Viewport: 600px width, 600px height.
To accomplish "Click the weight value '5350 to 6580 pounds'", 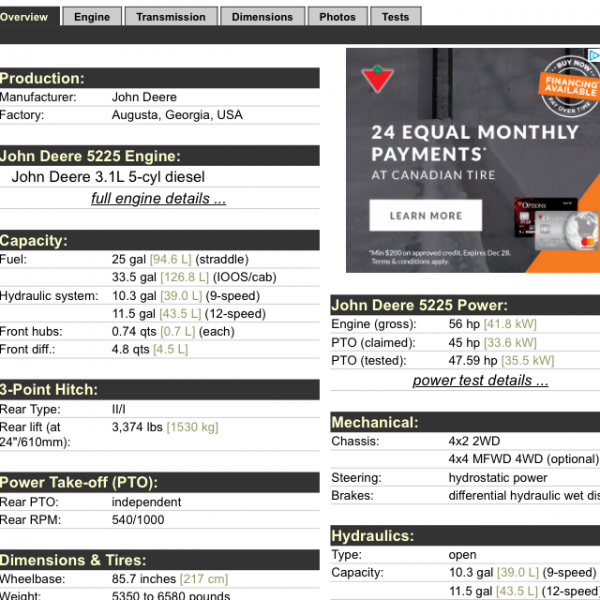I will [x=171, y=595].
